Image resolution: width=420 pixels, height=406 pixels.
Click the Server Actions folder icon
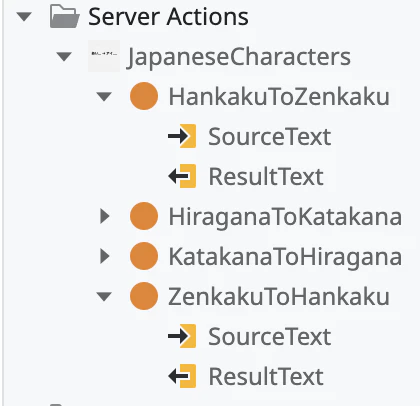coord(64,16)
